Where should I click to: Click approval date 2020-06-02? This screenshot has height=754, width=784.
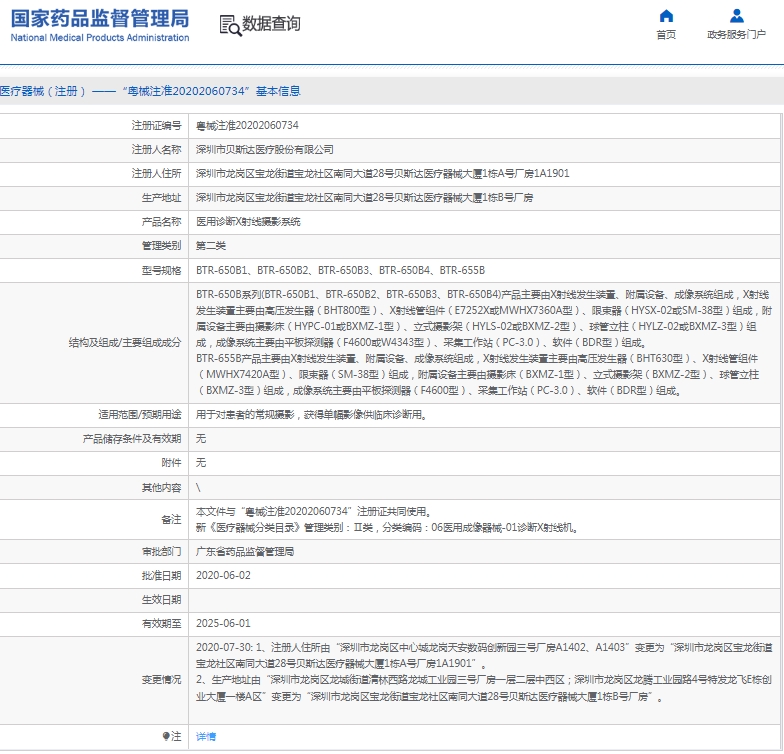(x=223, y=576)
